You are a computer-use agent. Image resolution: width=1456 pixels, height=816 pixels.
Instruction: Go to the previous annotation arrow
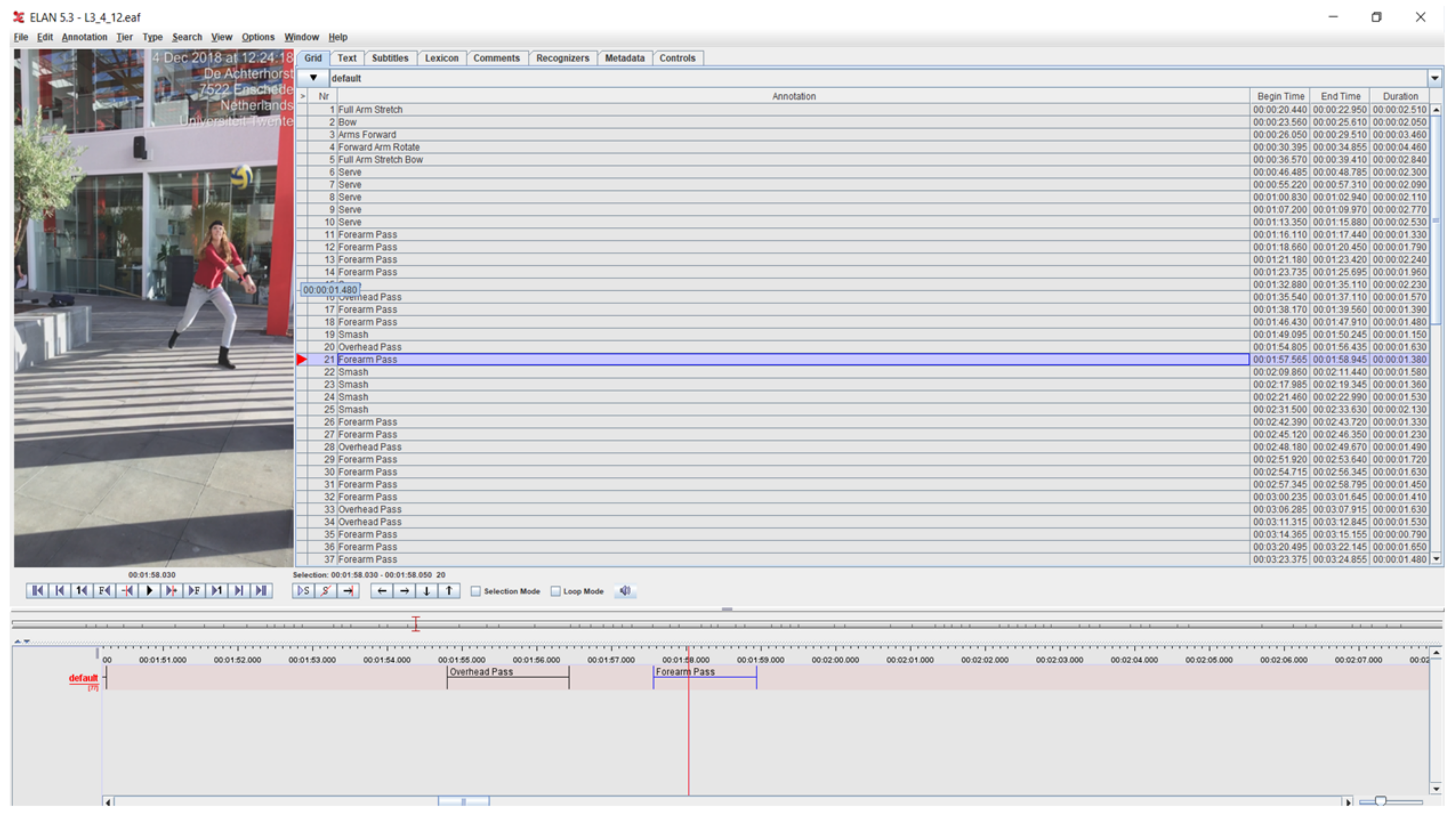pos(382,591)
